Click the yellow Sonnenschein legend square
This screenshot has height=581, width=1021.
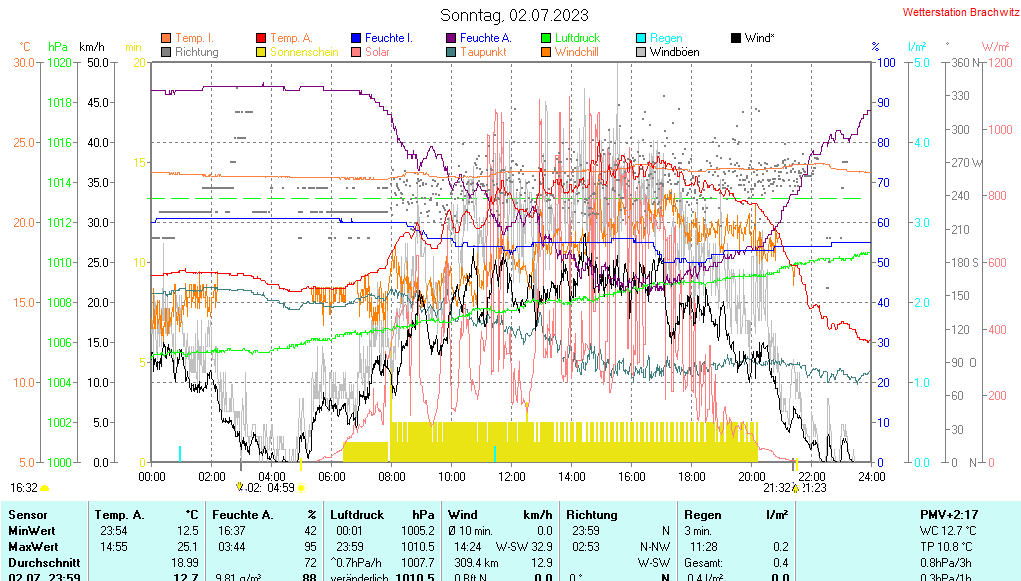click(x=262, y=51)
